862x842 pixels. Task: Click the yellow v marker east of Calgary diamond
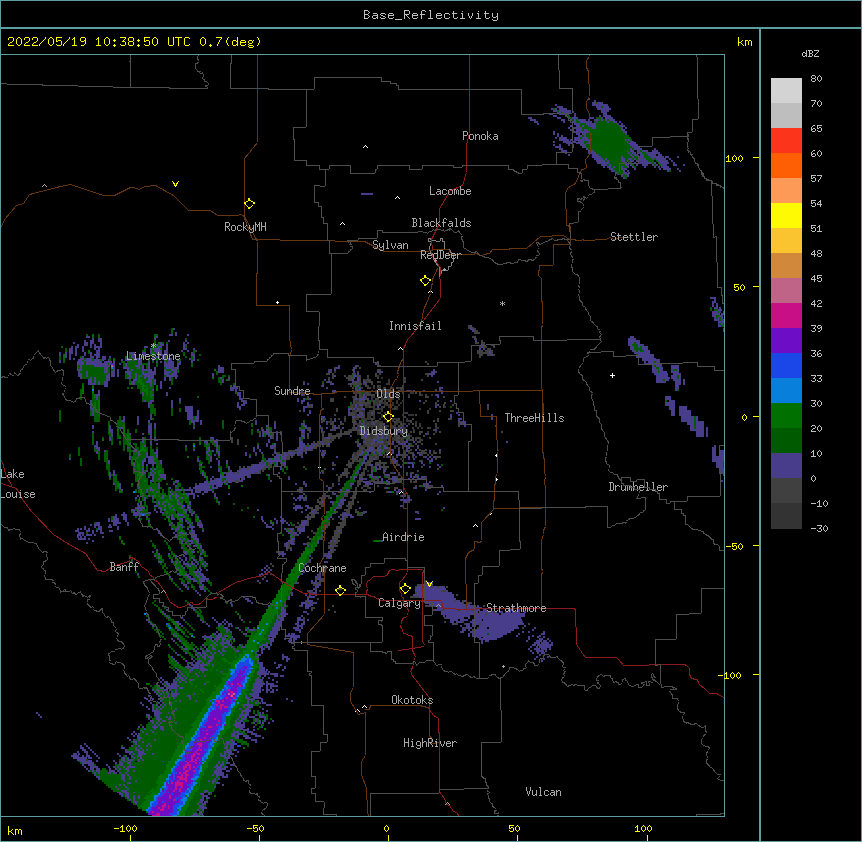(x=429, y=584)
